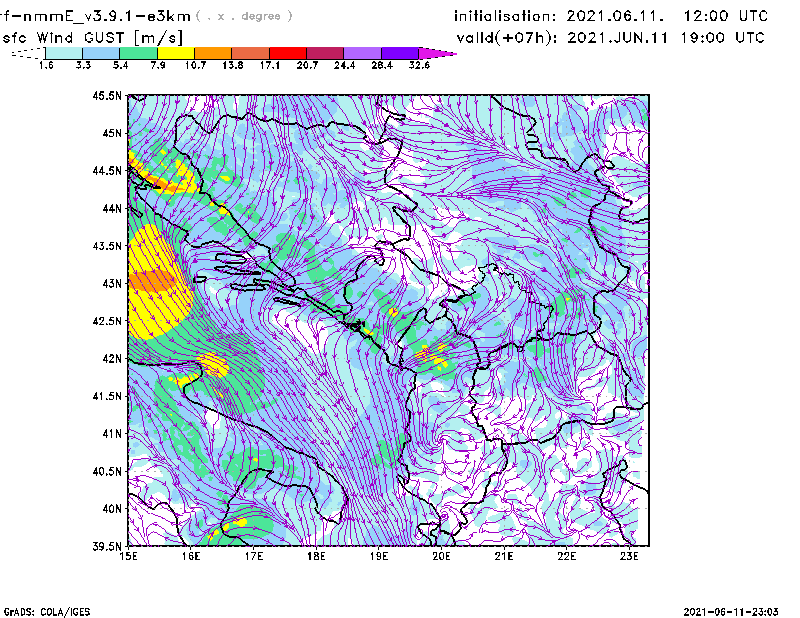
Task: Click the legend value 10.7
Action: click(x=195, y=65)
